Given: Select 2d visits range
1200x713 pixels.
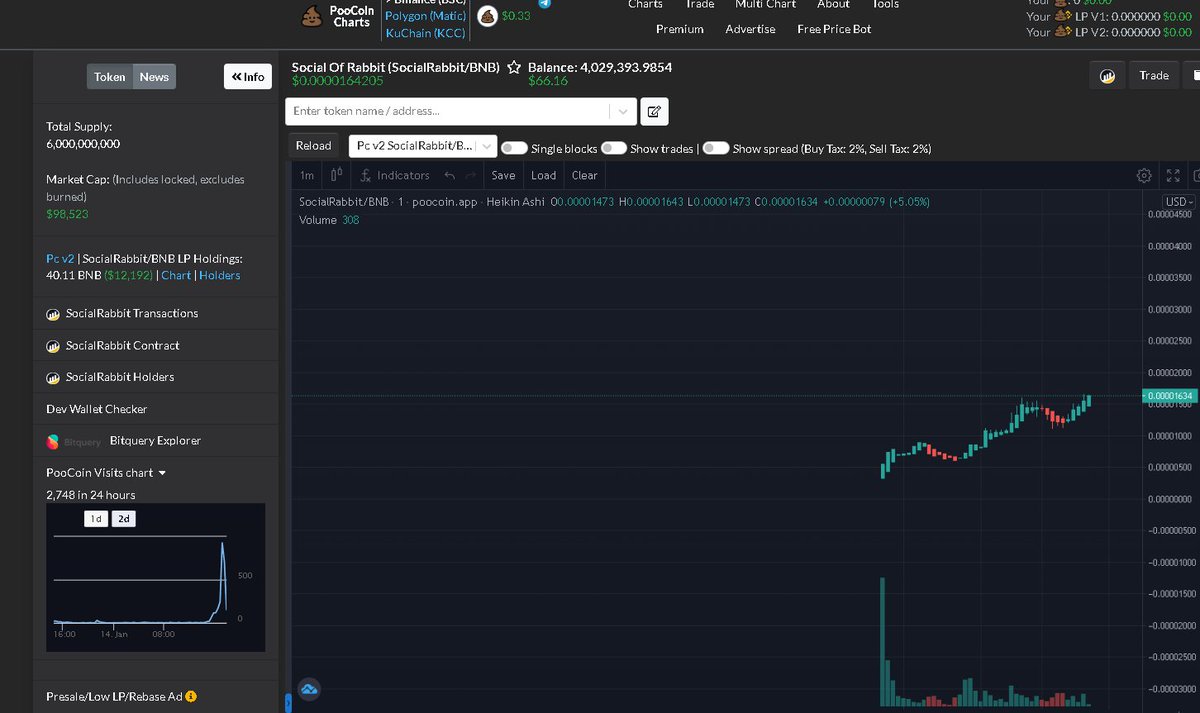Looking at the screenshot, I should point(124,519).
